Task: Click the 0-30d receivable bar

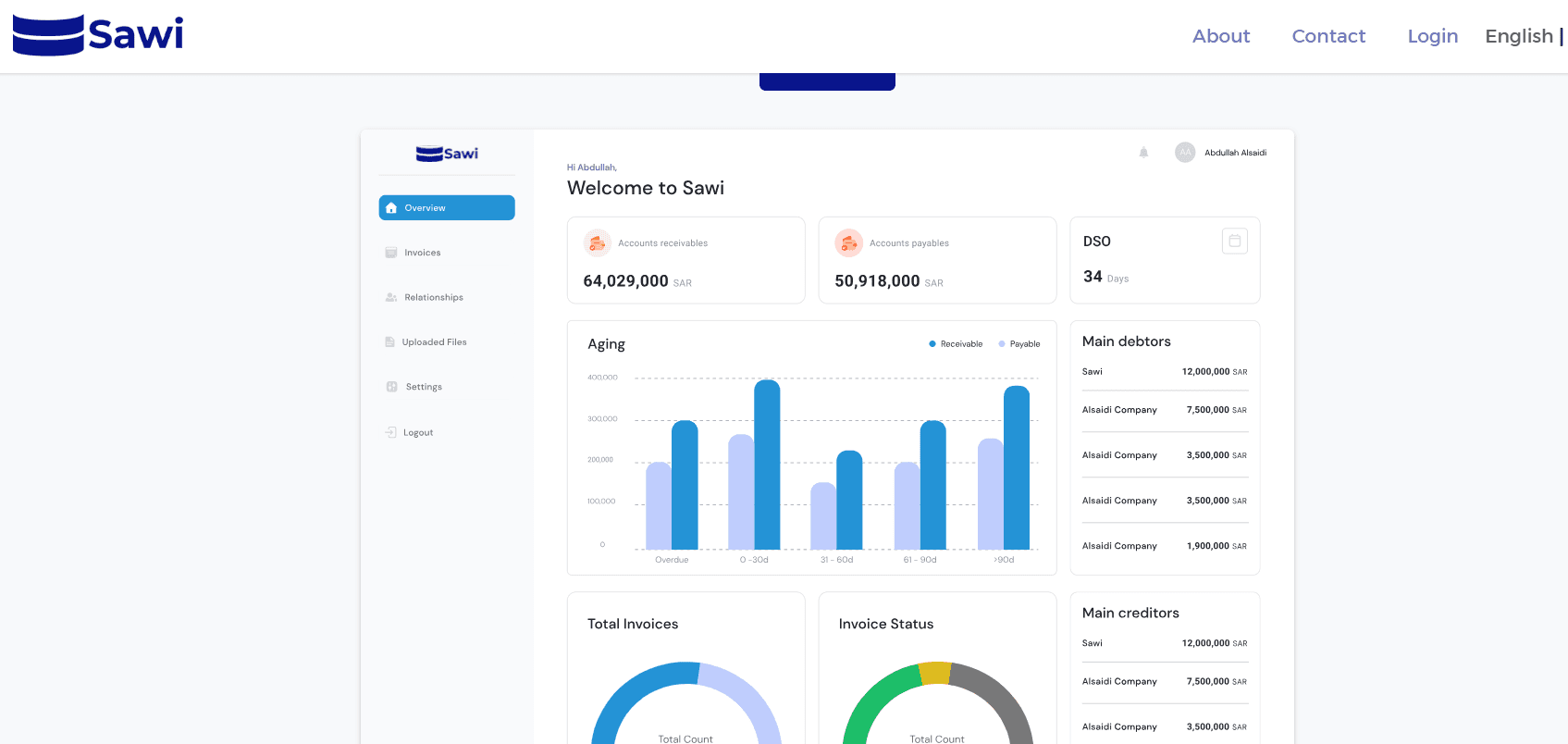Action: [x=767, y=465]
